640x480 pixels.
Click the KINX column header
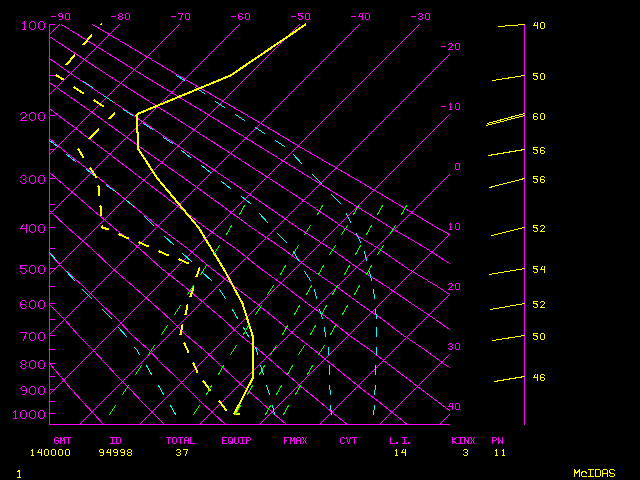[463, 440]
